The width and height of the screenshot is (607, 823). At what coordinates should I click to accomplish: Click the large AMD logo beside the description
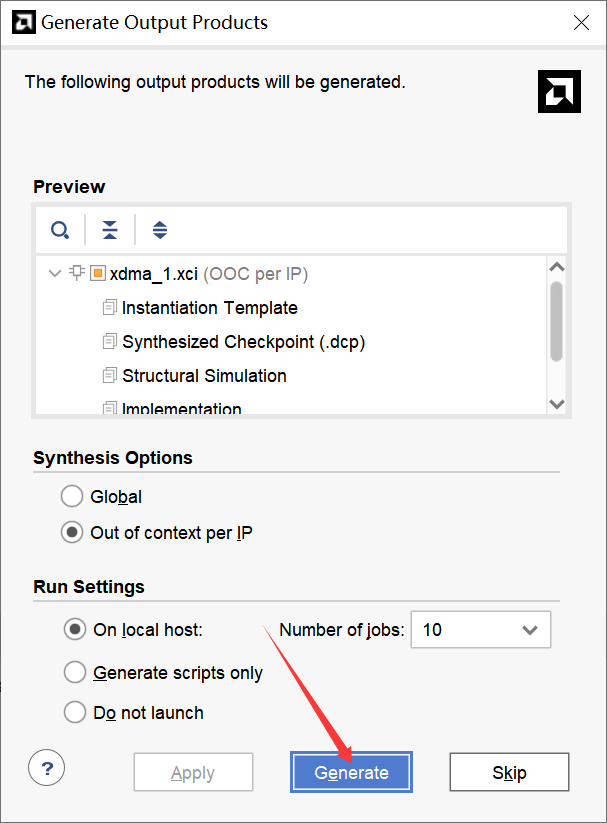tap(559, 91)
